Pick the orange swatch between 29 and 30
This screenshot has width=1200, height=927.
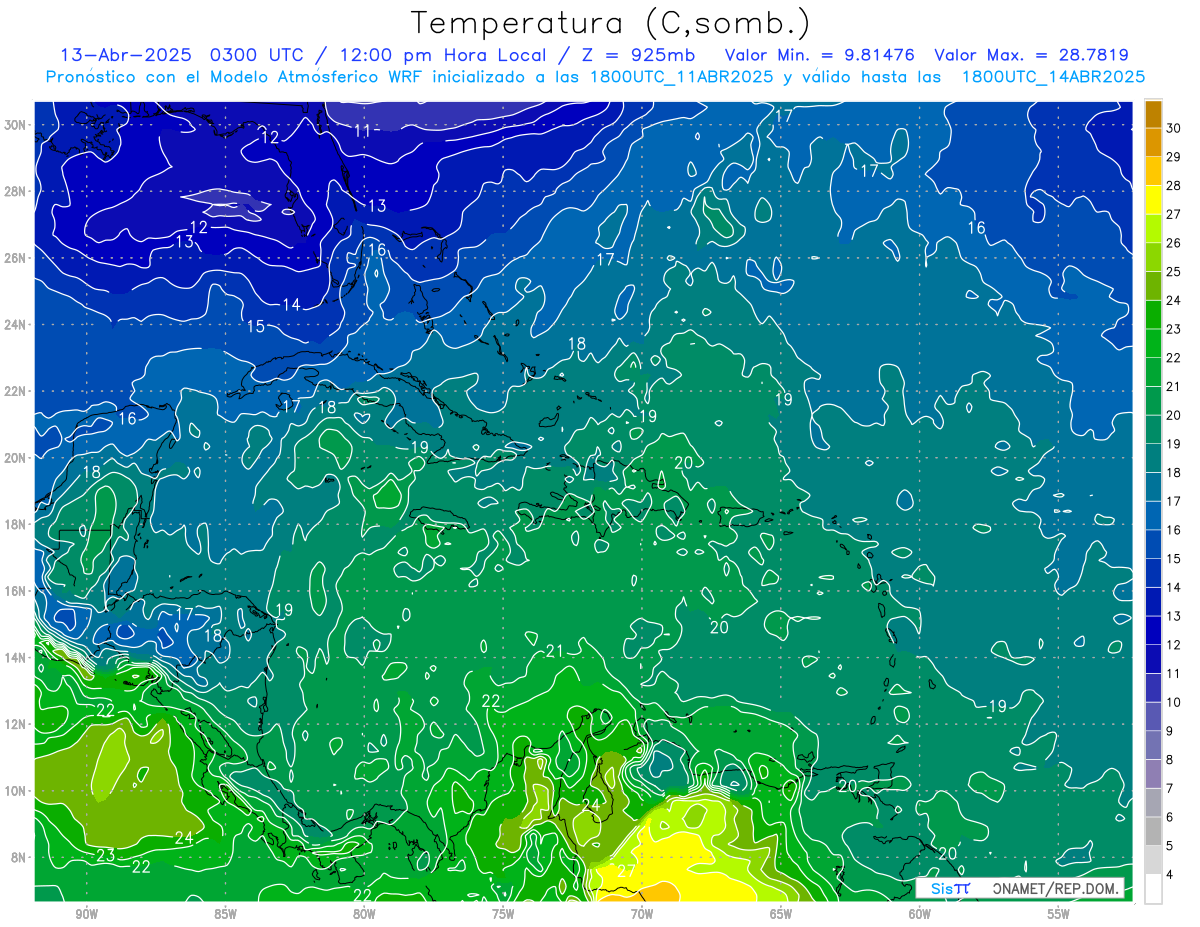coord(1153,142)
